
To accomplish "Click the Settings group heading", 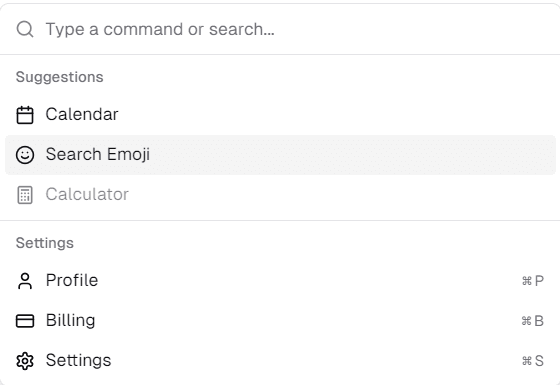I will (x=45, y=243).
